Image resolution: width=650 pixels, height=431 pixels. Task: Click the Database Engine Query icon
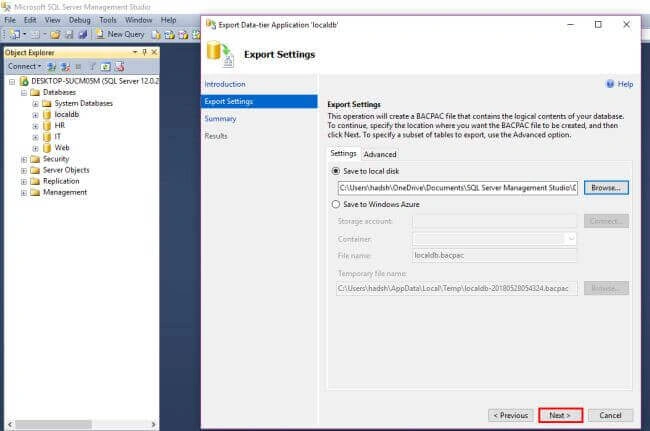tap(156, 35)
